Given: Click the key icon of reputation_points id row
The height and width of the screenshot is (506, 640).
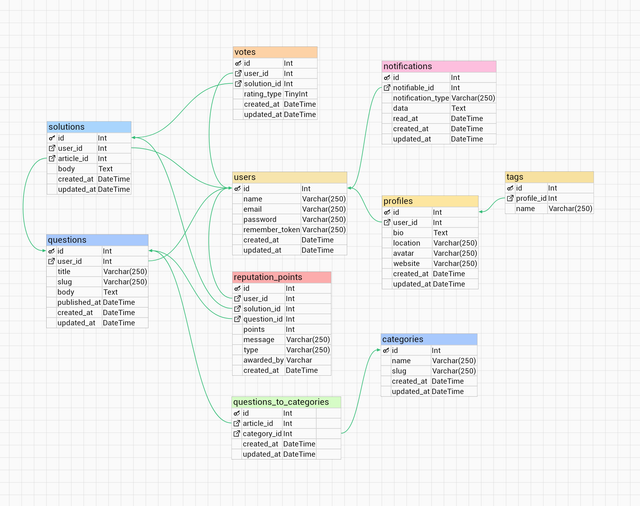Looking at the screenshot, I should pos(238,289).
